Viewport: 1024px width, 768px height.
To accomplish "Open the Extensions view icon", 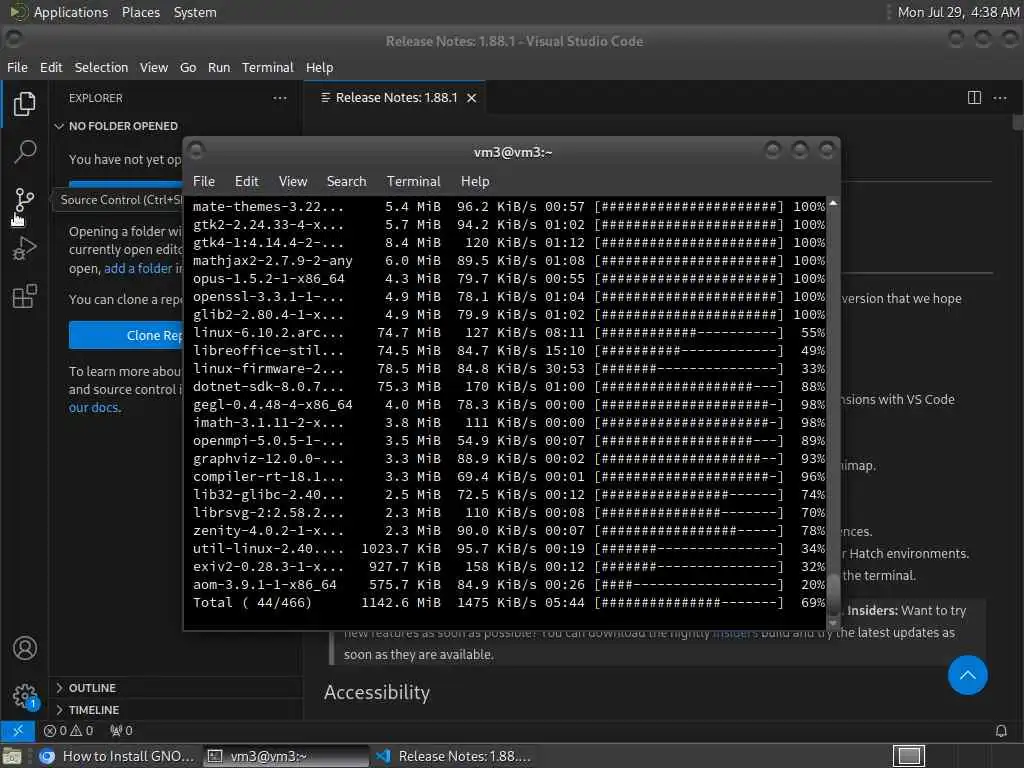I will [x=25, y=296].
